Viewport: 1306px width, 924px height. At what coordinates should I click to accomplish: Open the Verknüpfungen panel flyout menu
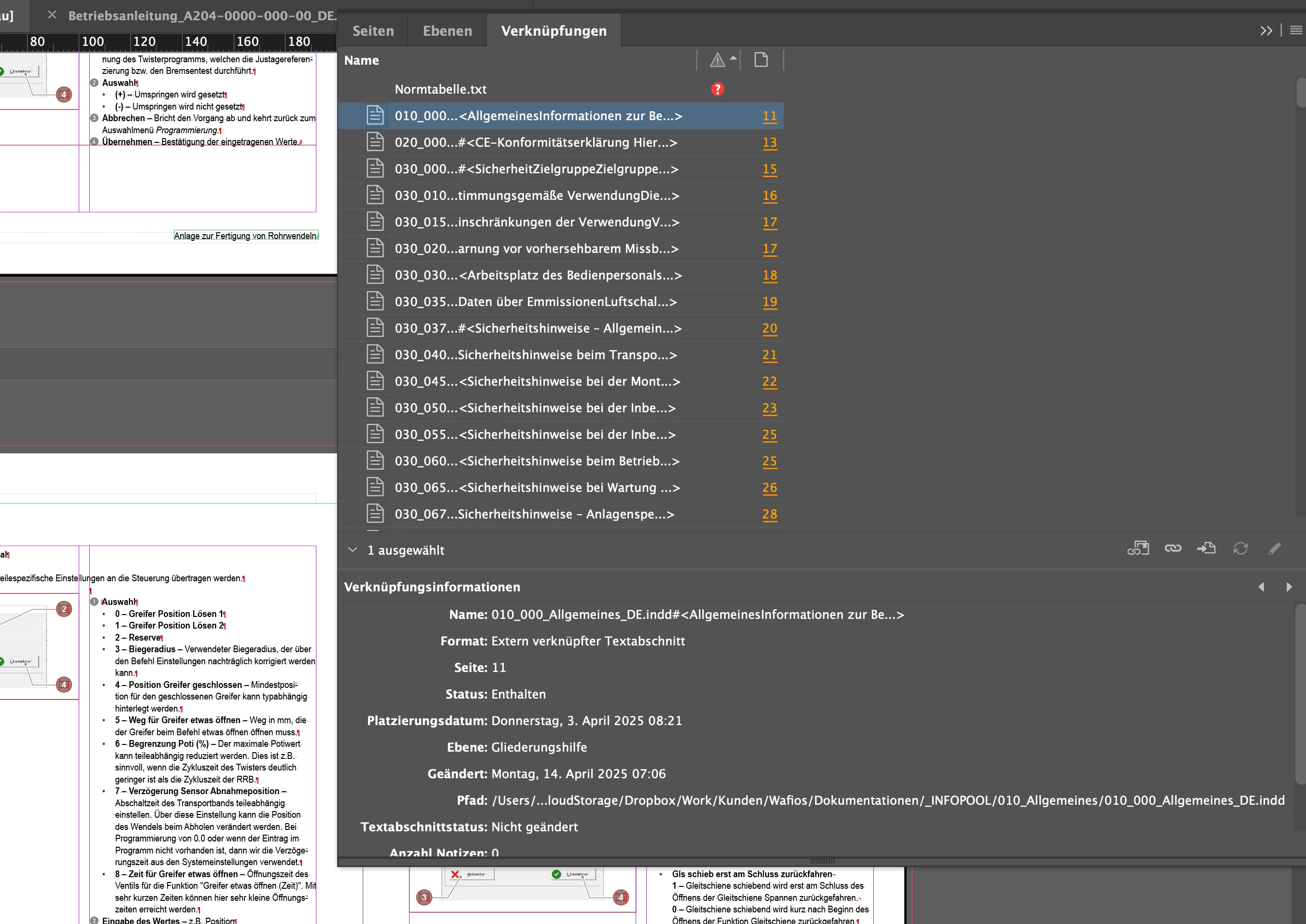coord(1296,31)
